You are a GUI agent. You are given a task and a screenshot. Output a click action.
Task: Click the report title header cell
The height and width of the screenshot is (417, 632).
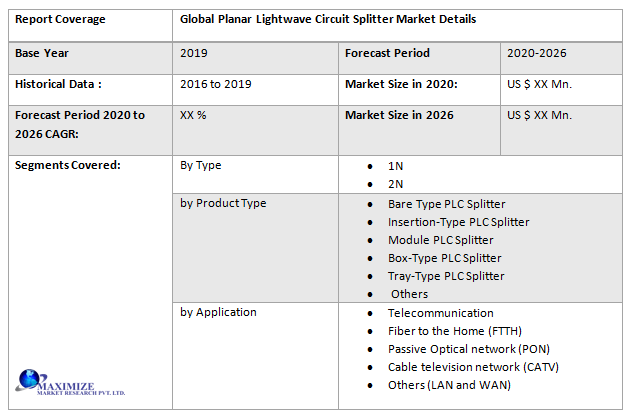click(x=328, y=19)
